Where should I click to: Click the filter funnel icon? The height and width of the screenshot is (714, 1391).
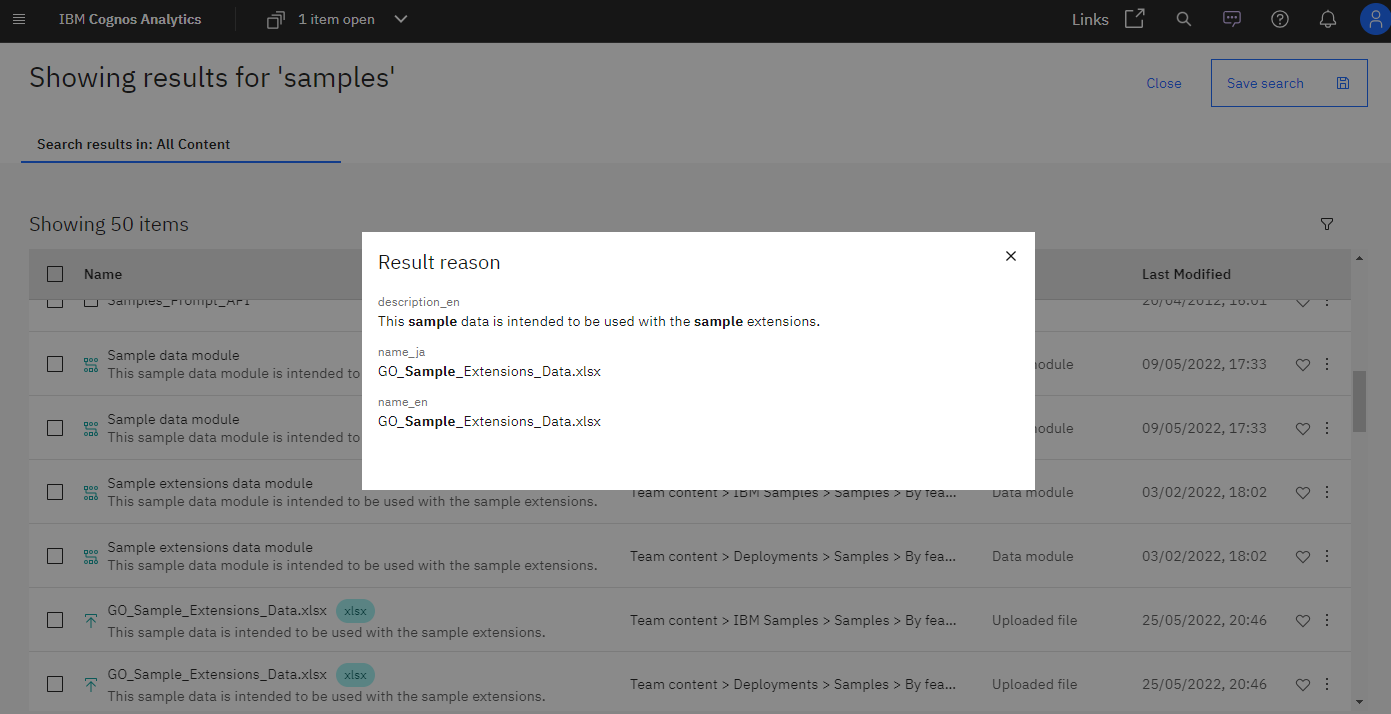1327,224
